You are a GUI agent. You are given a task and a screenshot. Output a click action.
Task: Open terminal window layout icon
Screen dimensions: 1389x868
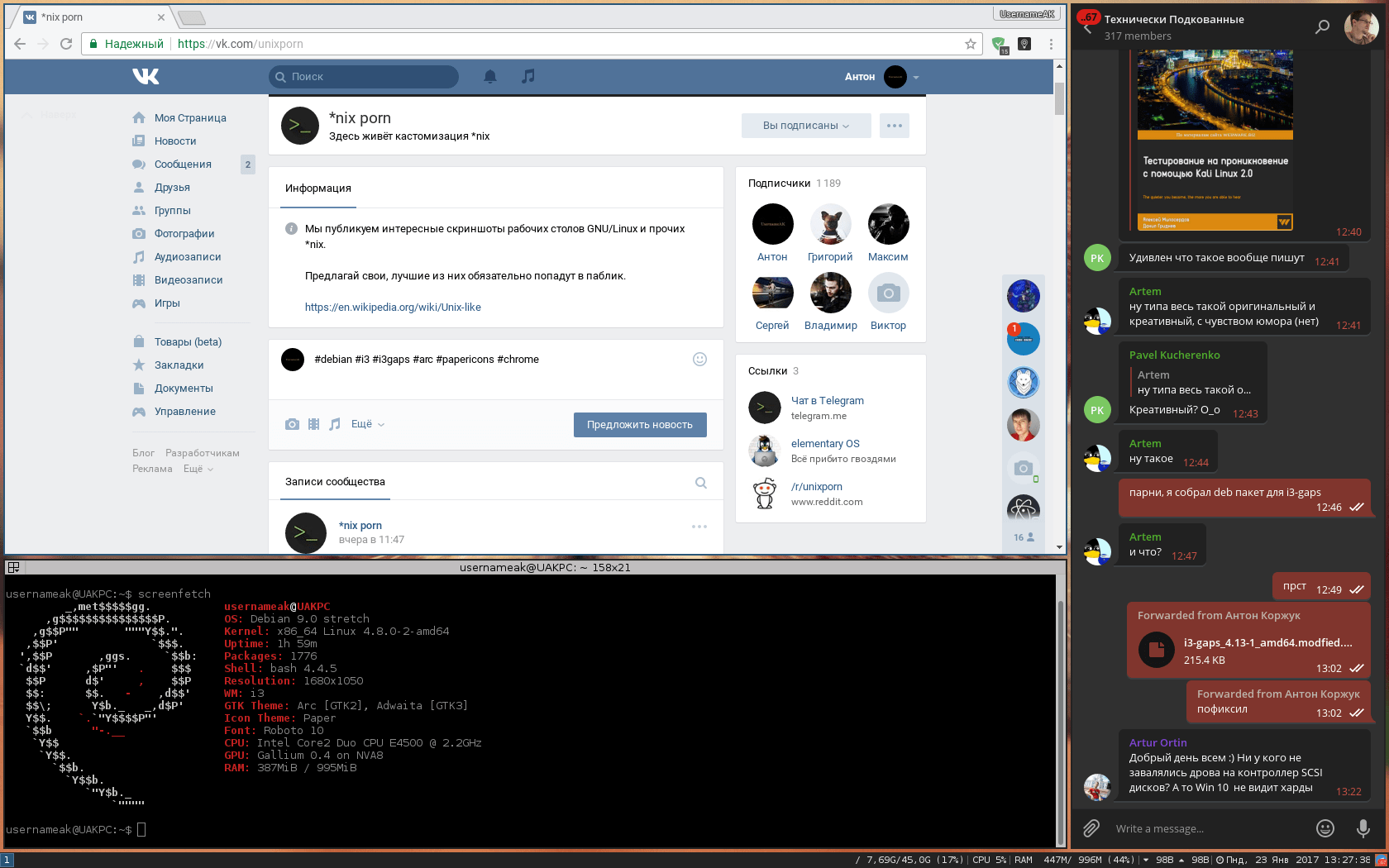[13, 567]
